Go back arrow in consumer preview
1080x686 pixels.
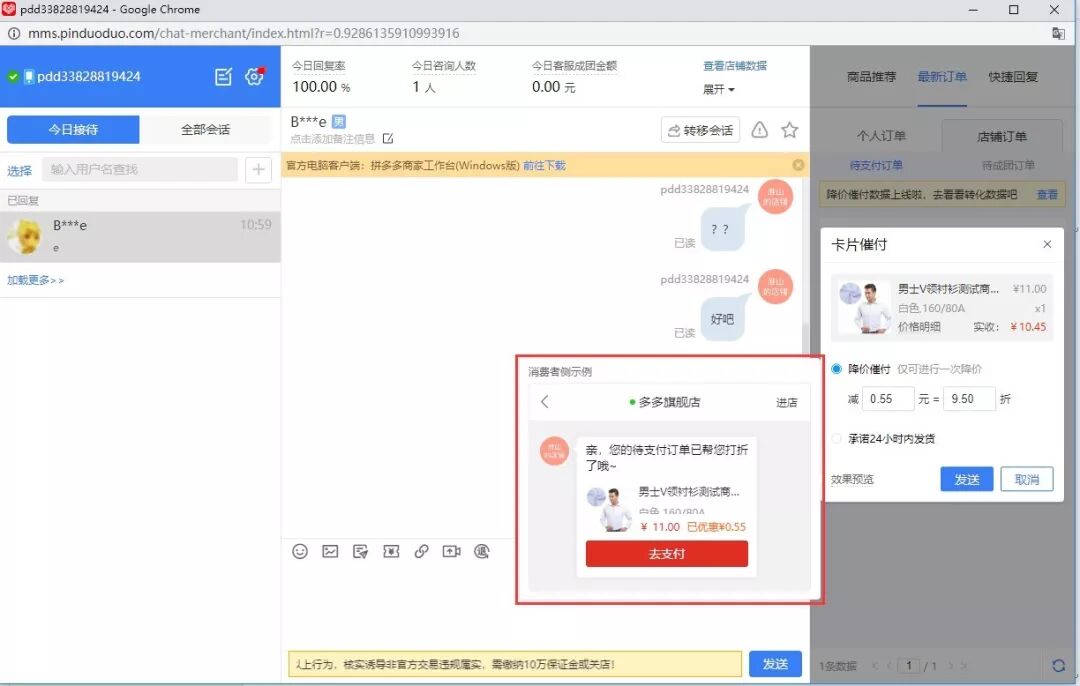point(545,402)
